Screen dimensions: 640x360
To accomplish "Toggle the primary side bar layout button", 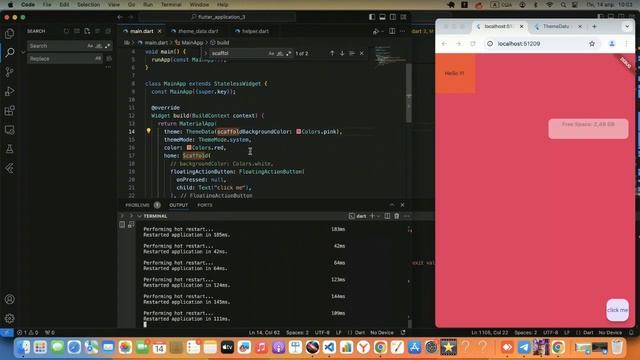I will 372,17.
